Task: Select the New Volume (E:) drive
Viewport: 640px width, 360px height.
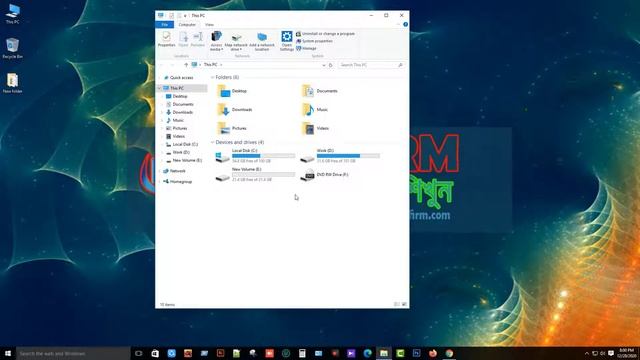Action: (255, 175)
